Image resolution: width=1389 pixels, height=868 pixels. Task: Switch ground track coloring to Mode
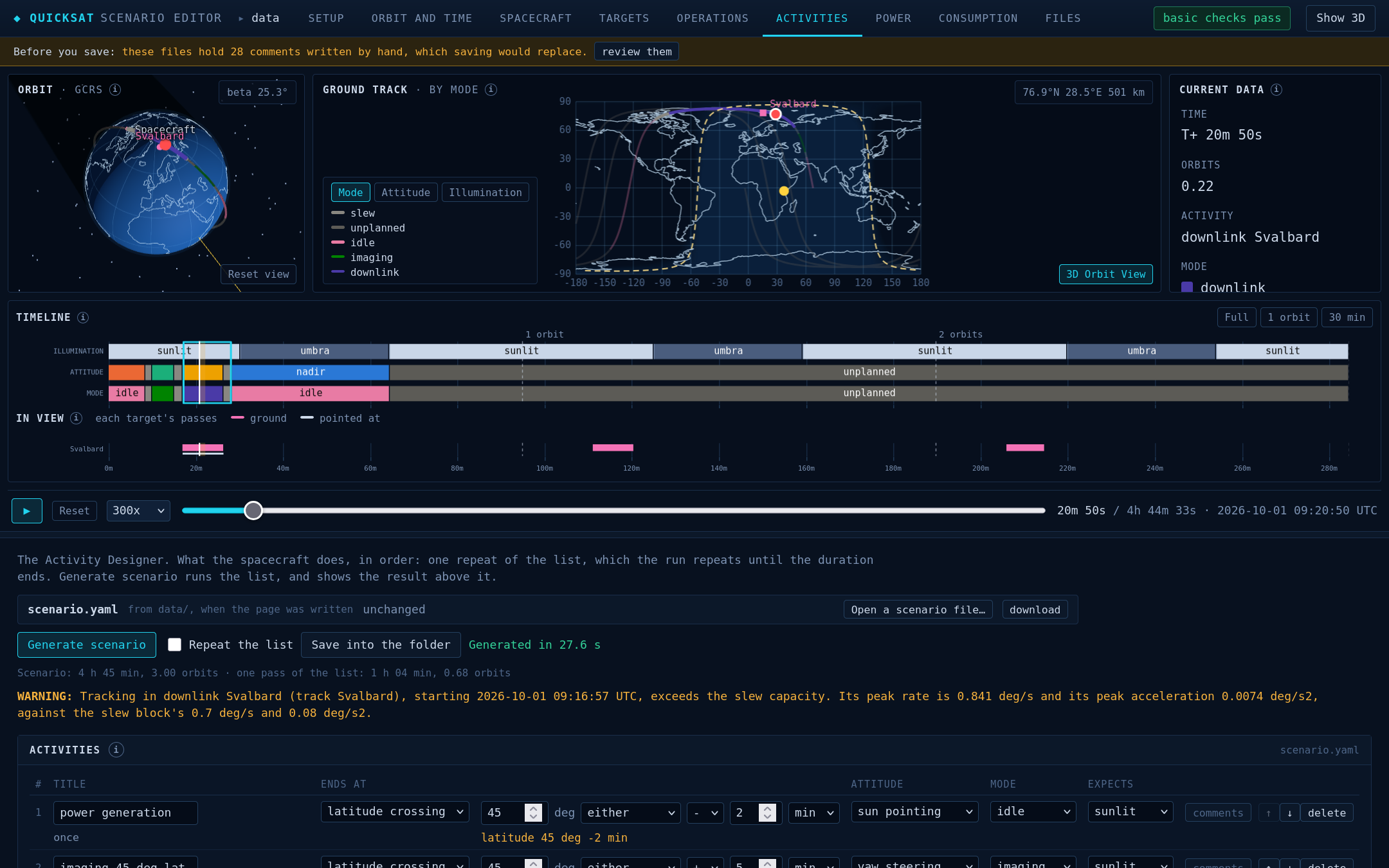point(350,192)
